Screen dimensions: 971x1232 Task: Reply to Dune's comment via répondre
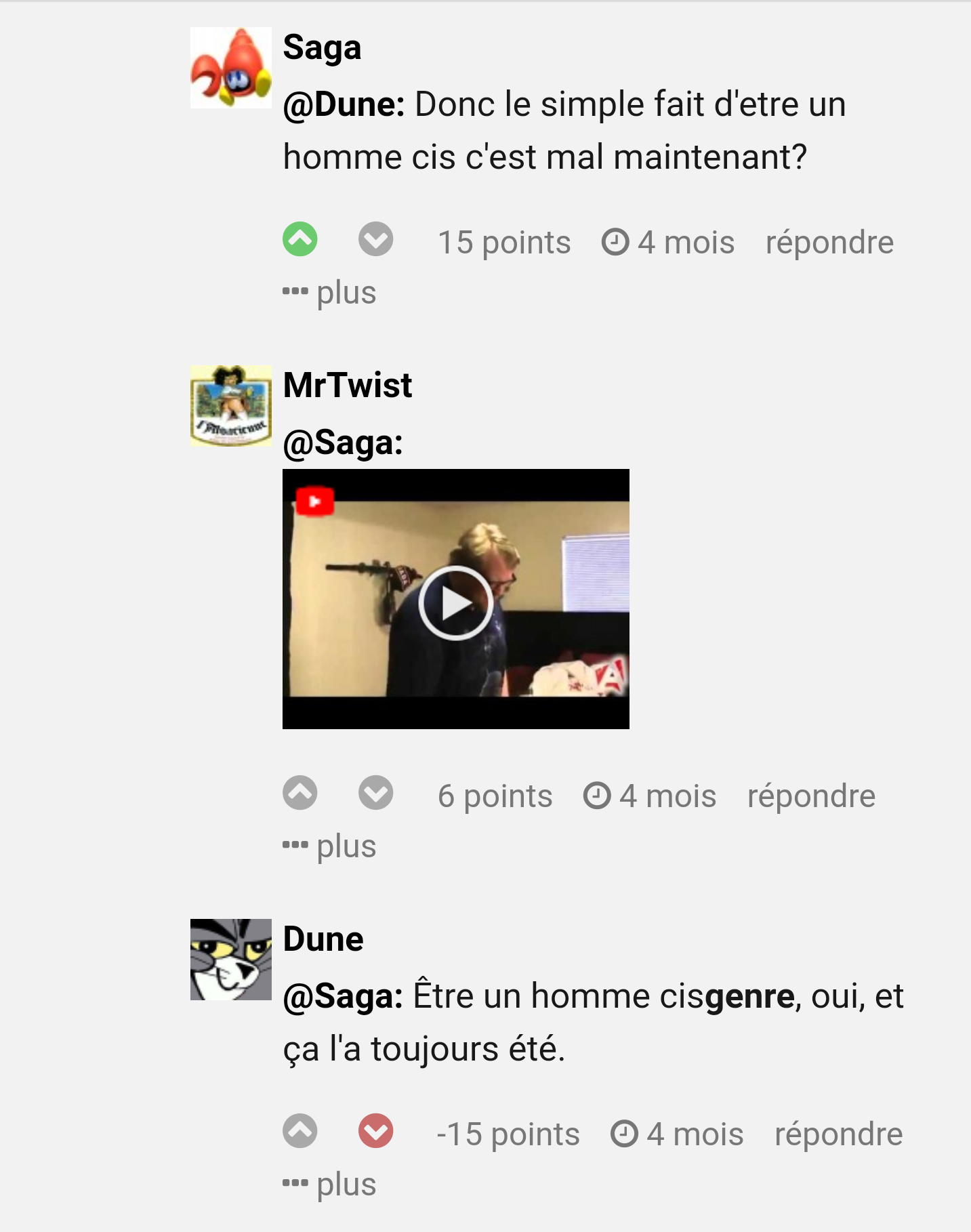click(x=839, y=1134)
